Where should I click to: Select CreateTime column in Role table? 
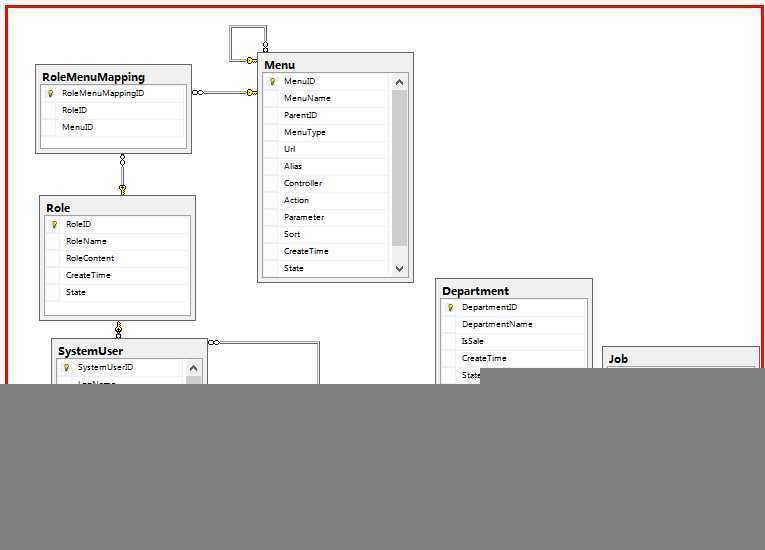pos(117,276)
